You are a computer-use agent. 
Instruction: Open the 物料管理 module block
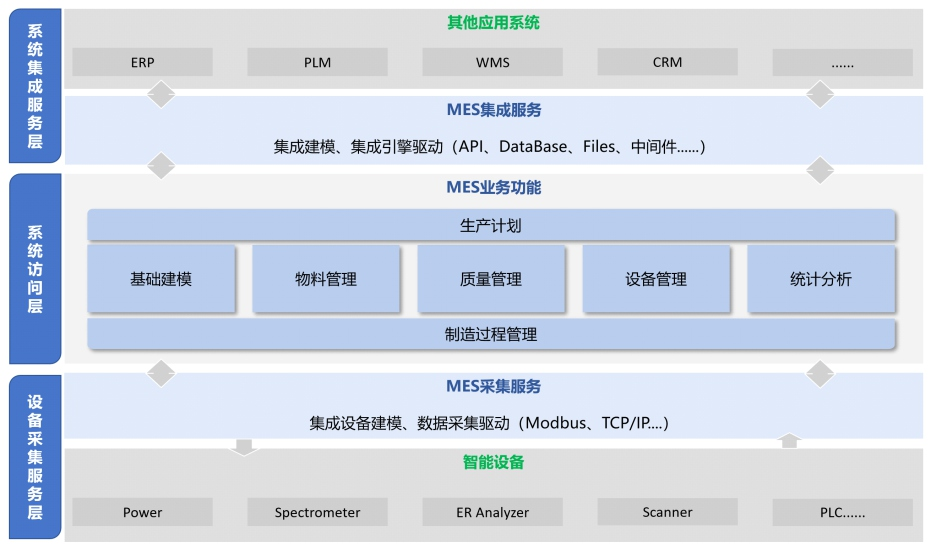pos(326,279)
